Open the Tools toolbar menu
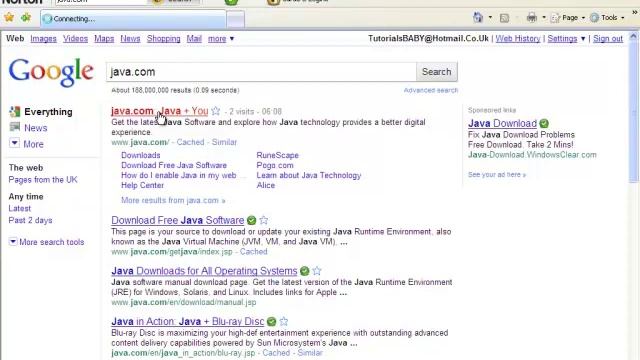Viewport: 640px width, 360px height. coord(607,18)
